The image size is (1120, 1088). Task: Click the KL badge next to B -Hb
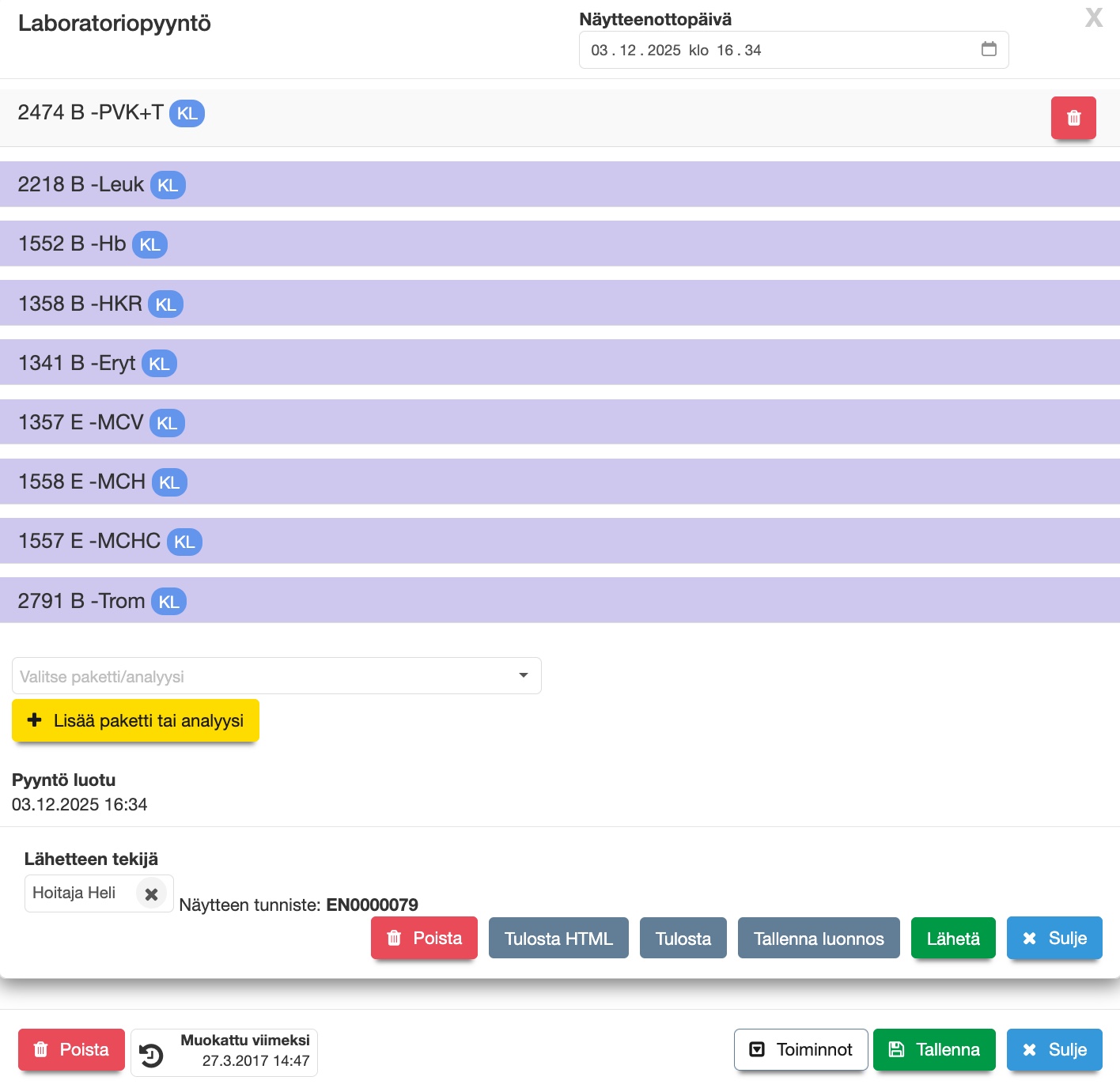[149, 244]
